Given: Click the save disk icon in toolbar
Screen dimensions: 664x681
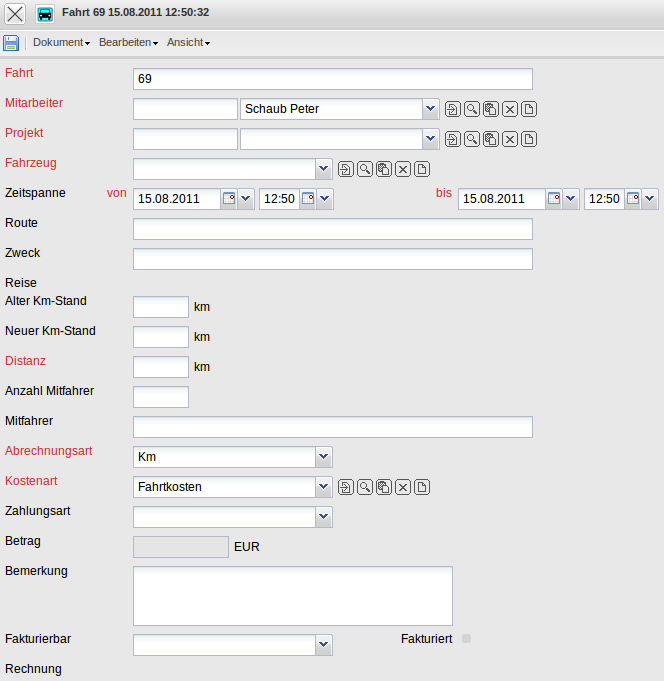Looking at the screenshot, I should pyautogui.click(x=11, y=43).
